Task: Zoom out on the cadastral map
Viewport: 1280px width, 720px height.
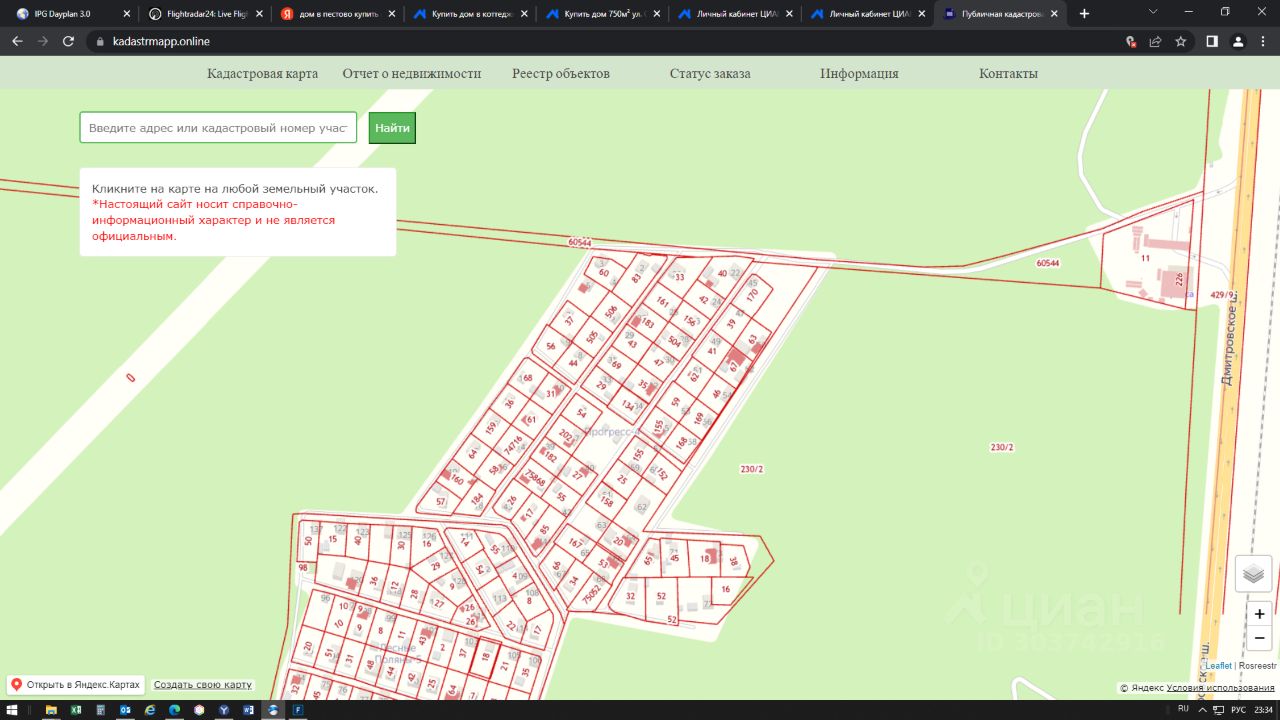Action: click(1259, 637)
